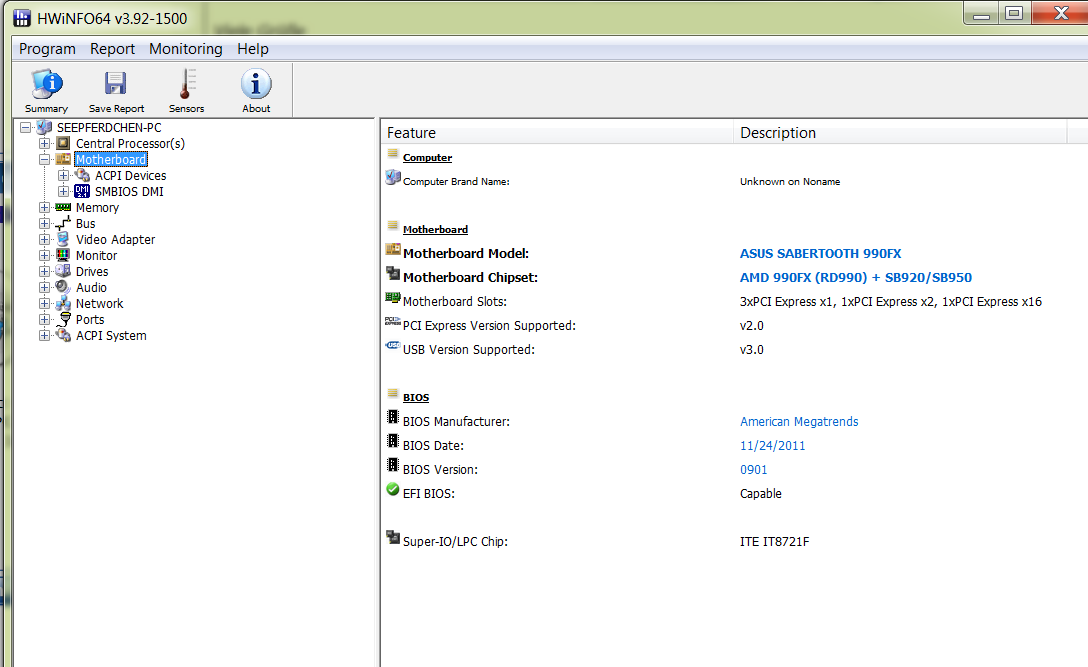Click the SMBIOS DMI icon
Image resolution: width=1088 pixels, height=667 pixels.
[x=82, y=192]
